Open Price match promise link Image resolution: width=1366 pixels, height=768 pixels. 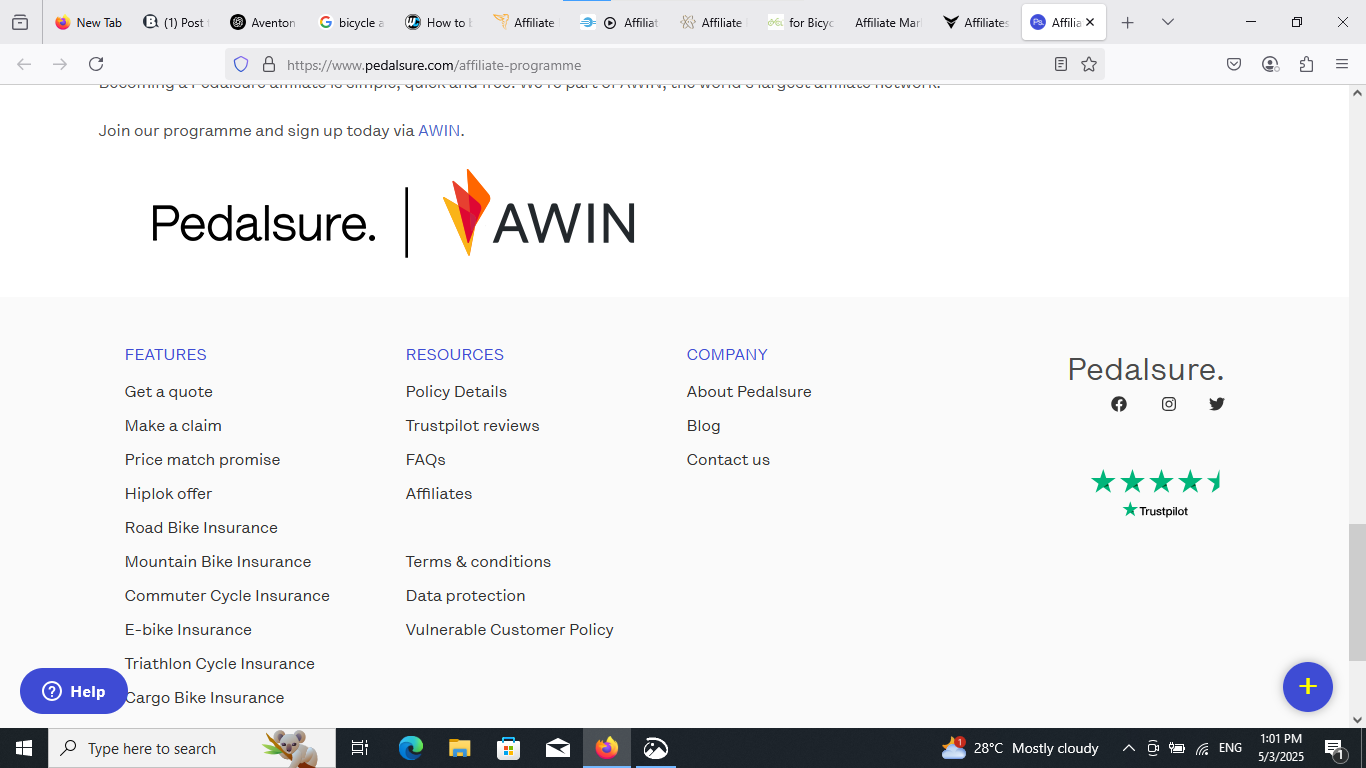point(202,460)
